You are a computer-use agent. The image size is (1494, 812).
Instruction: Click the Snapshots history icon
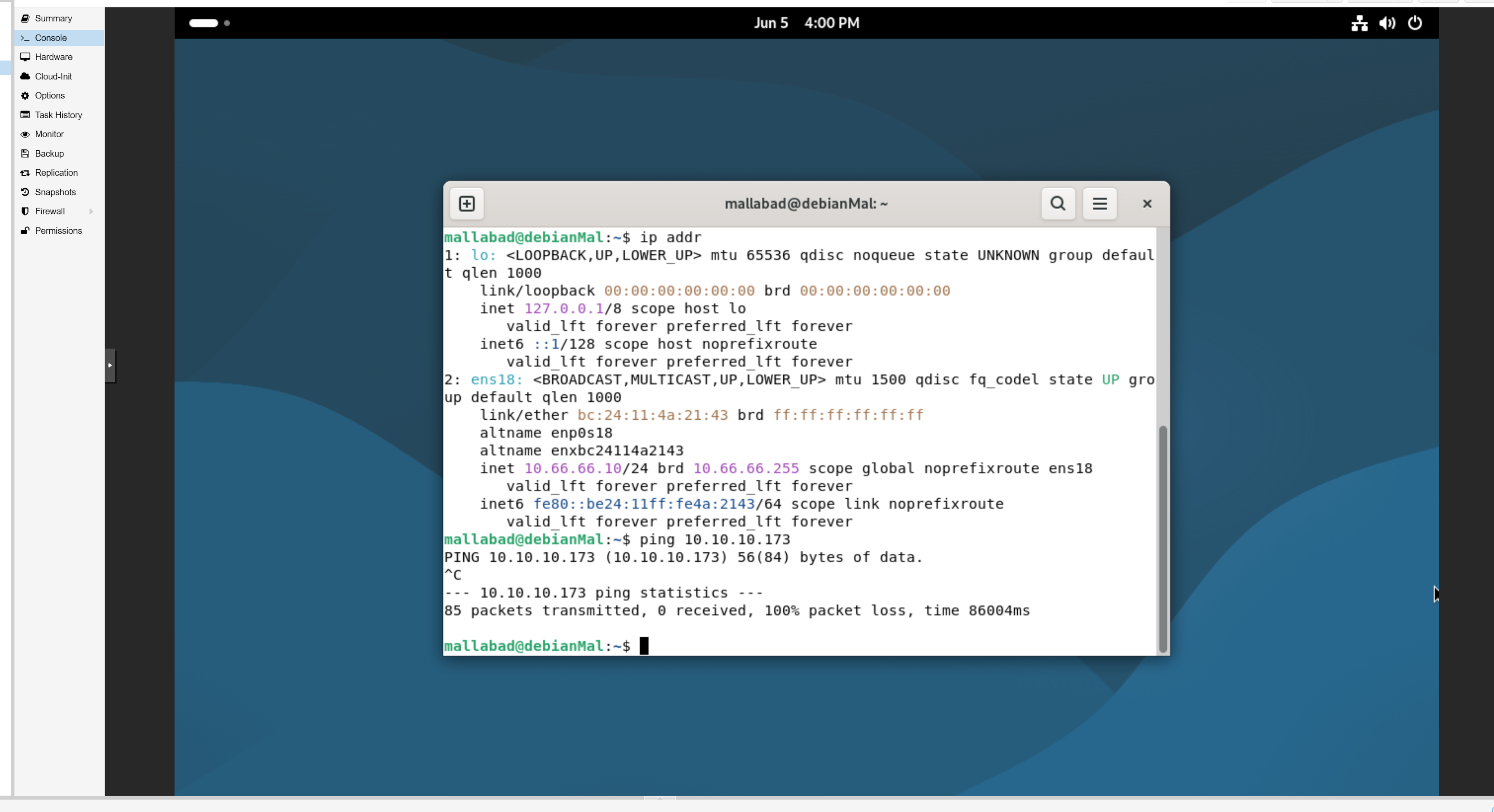25,192
